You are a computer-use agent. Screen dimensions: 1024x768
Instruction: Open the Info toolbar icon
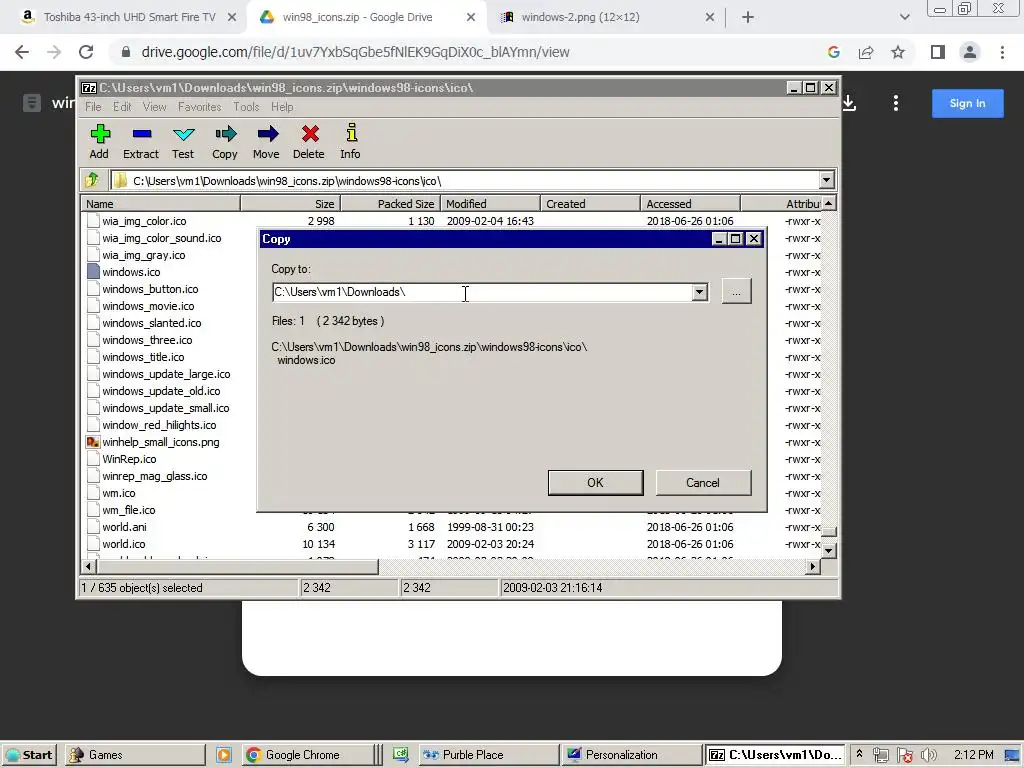tap(351, 141)
